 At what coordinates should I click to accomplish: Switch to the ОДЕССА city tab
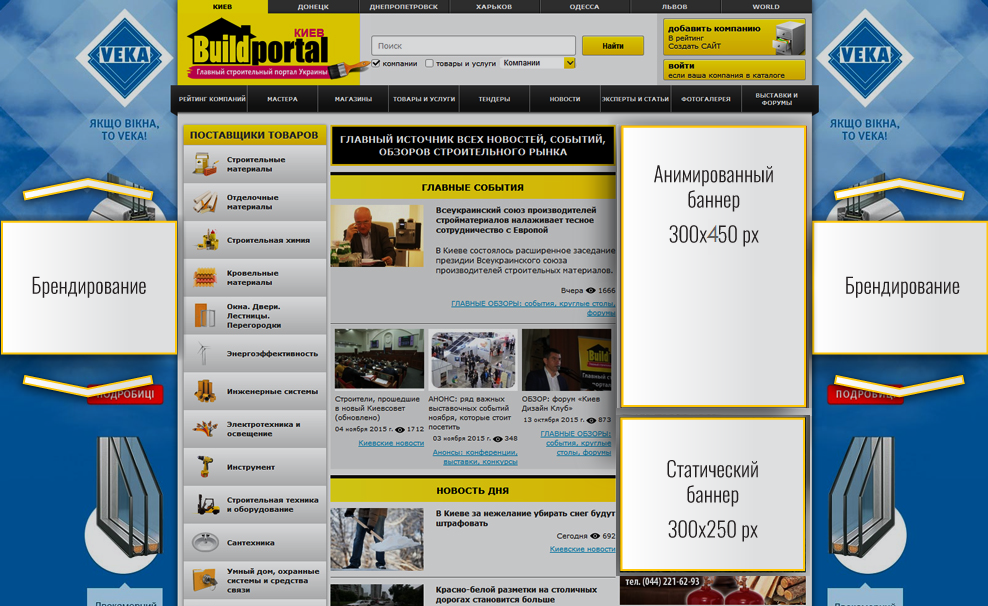click(x=585, y=6)
